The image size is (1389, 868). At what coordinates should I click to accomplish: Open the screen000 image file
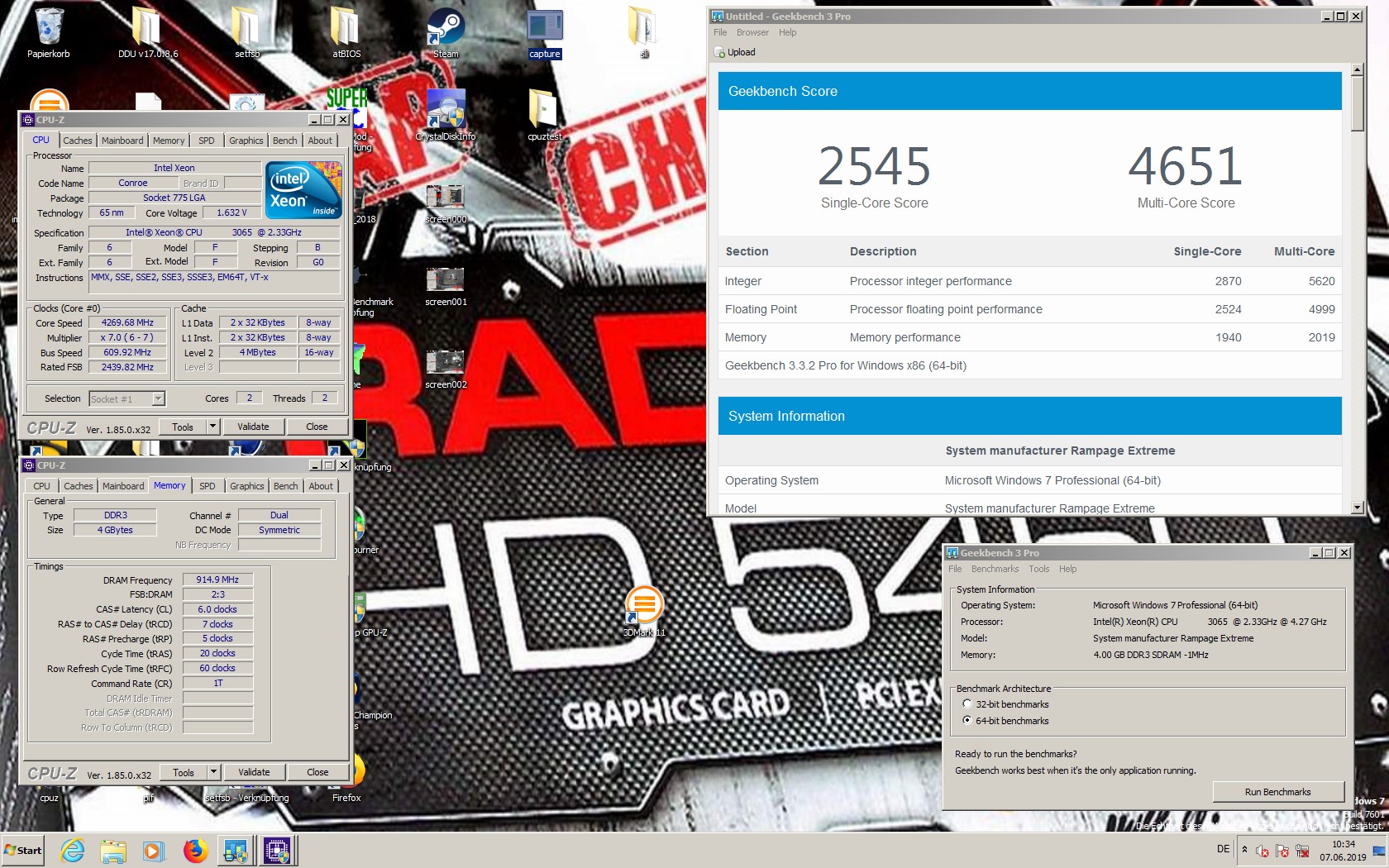coord(446,203)
